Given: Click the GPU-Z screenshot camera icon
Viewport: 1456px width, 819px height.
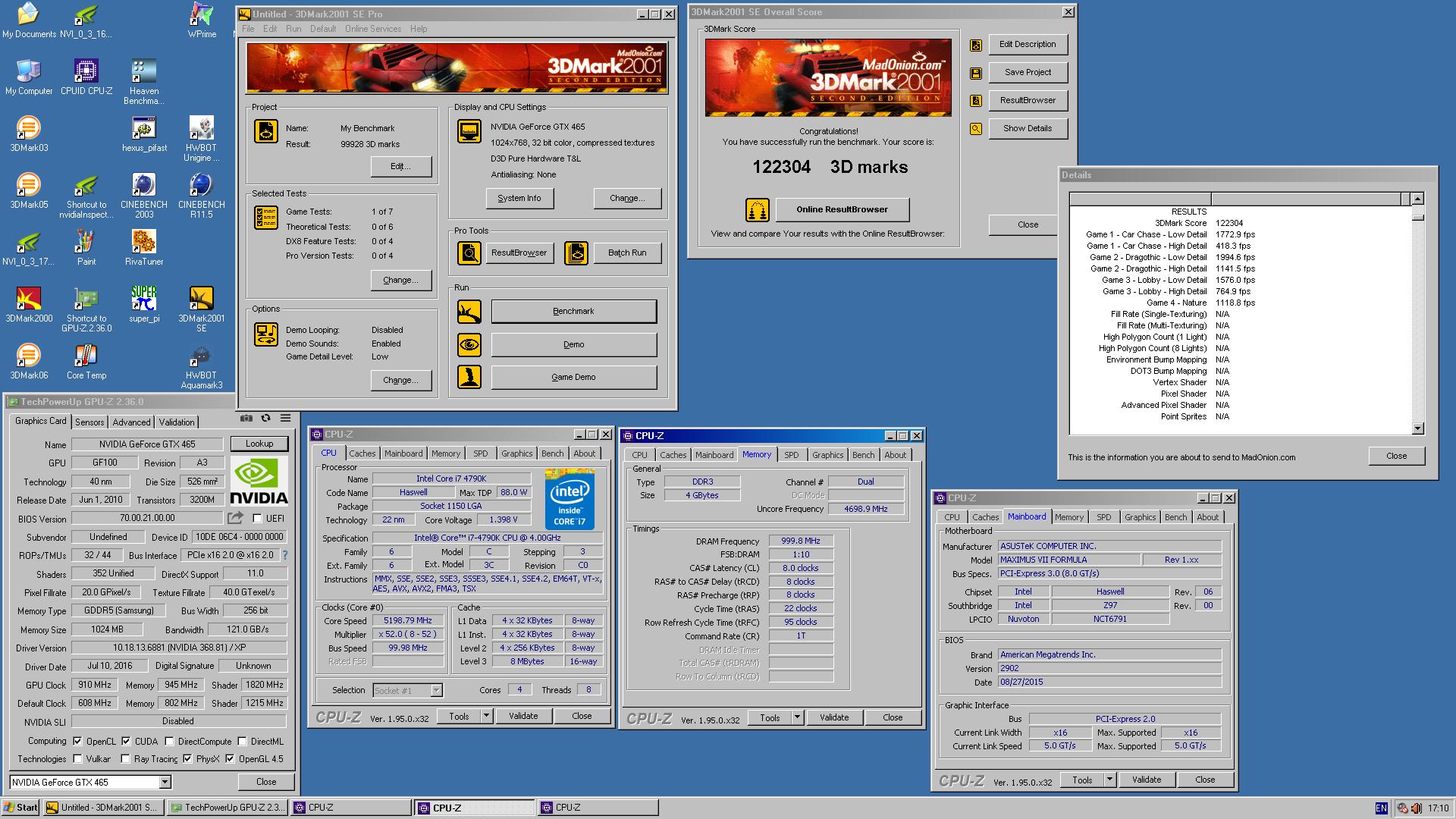Looking at the screenshot, I should [x=246, y=418].
